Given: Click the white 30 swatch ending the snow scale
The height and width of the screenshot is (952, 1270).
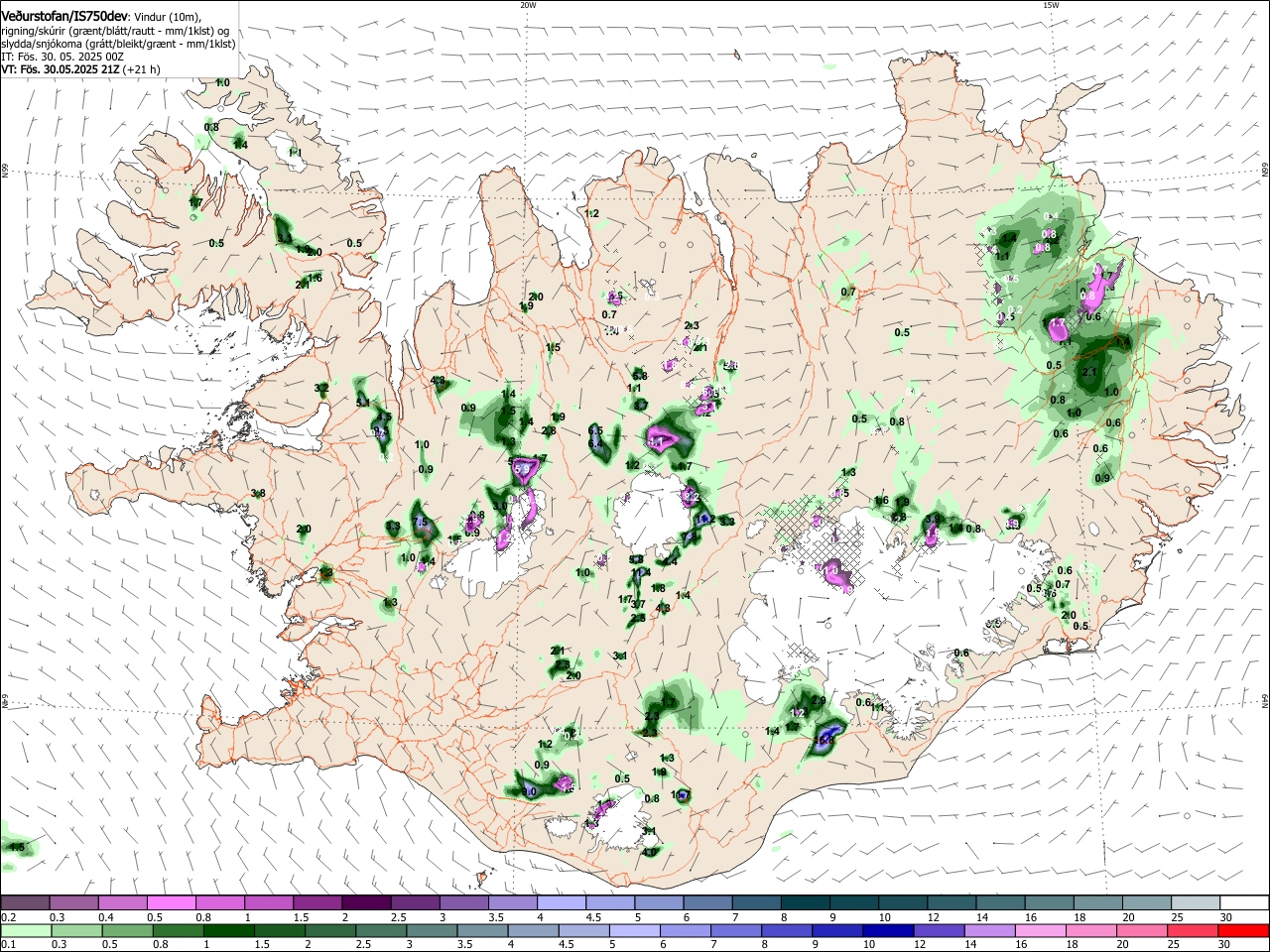Looking at the screenshot, I should point(1244,902).
